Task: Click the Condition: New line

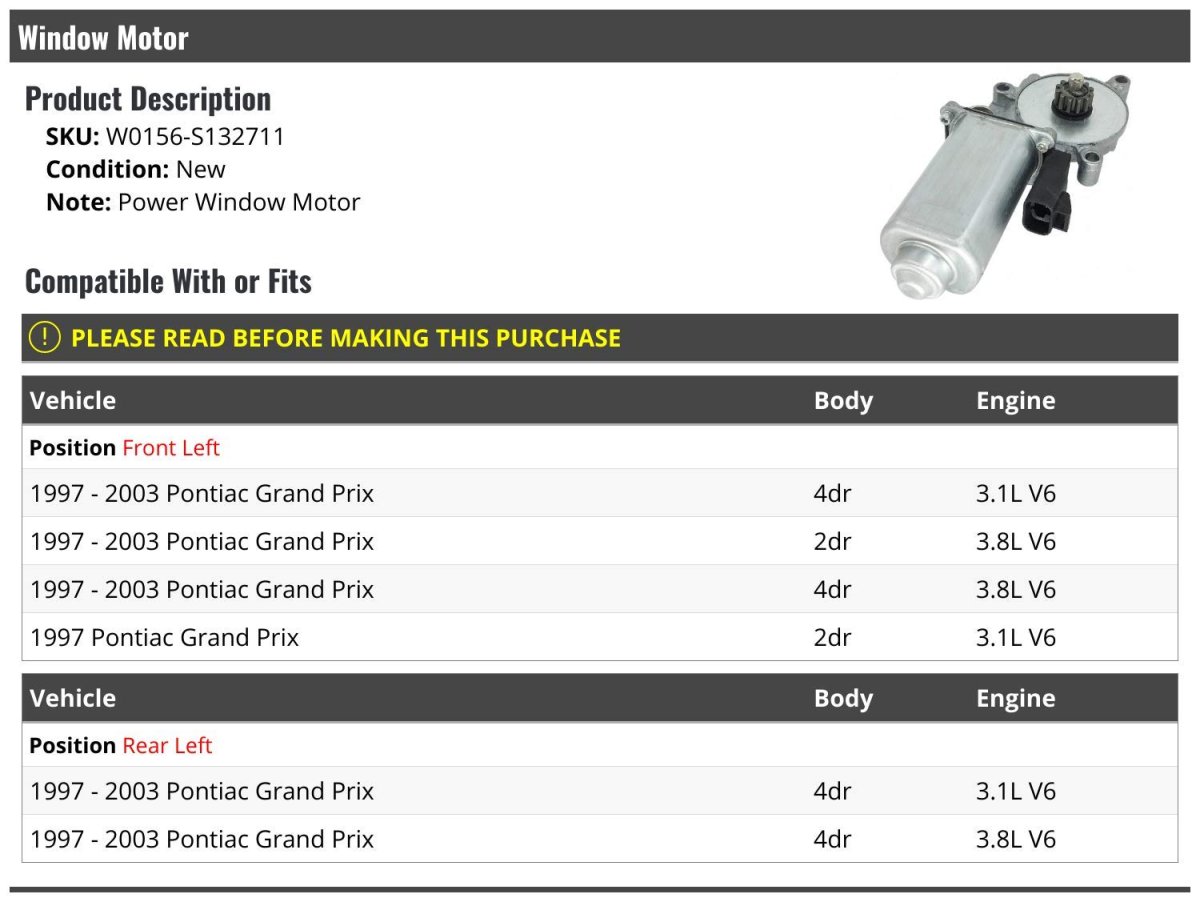Action: (136, 169)
